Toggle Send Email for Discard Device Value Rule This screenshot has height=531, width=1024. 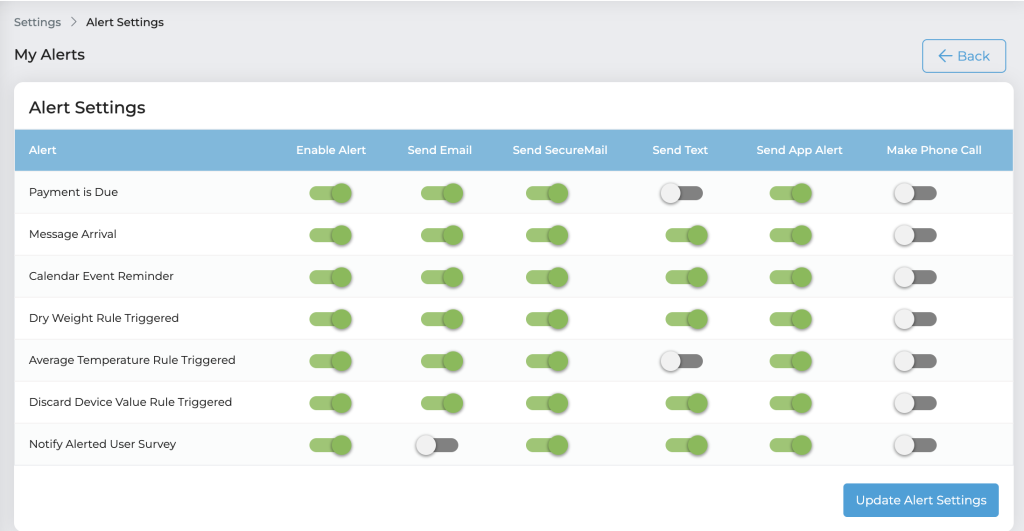(442, 403)
